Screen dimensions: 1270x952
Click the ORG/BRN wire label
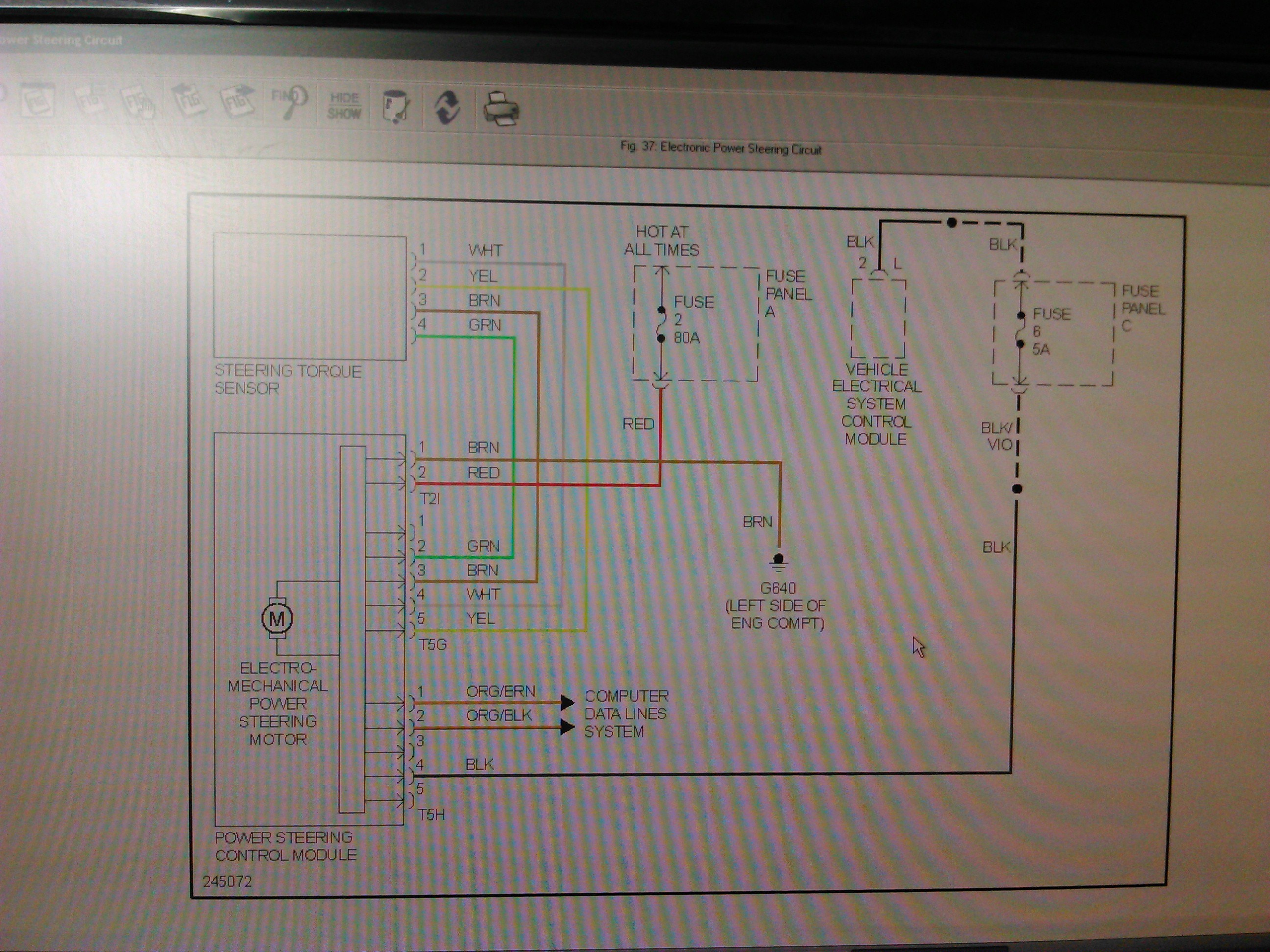coord(500,691)
